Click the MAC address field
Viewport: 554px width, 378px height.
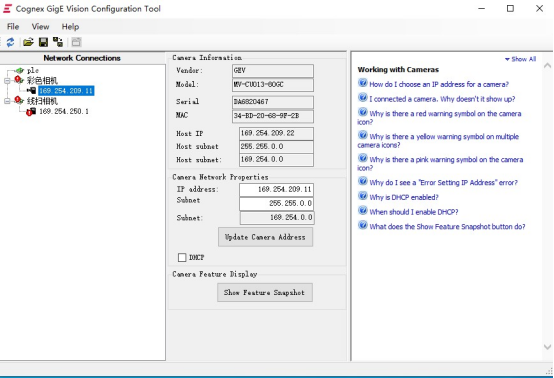tap(273, 116)
